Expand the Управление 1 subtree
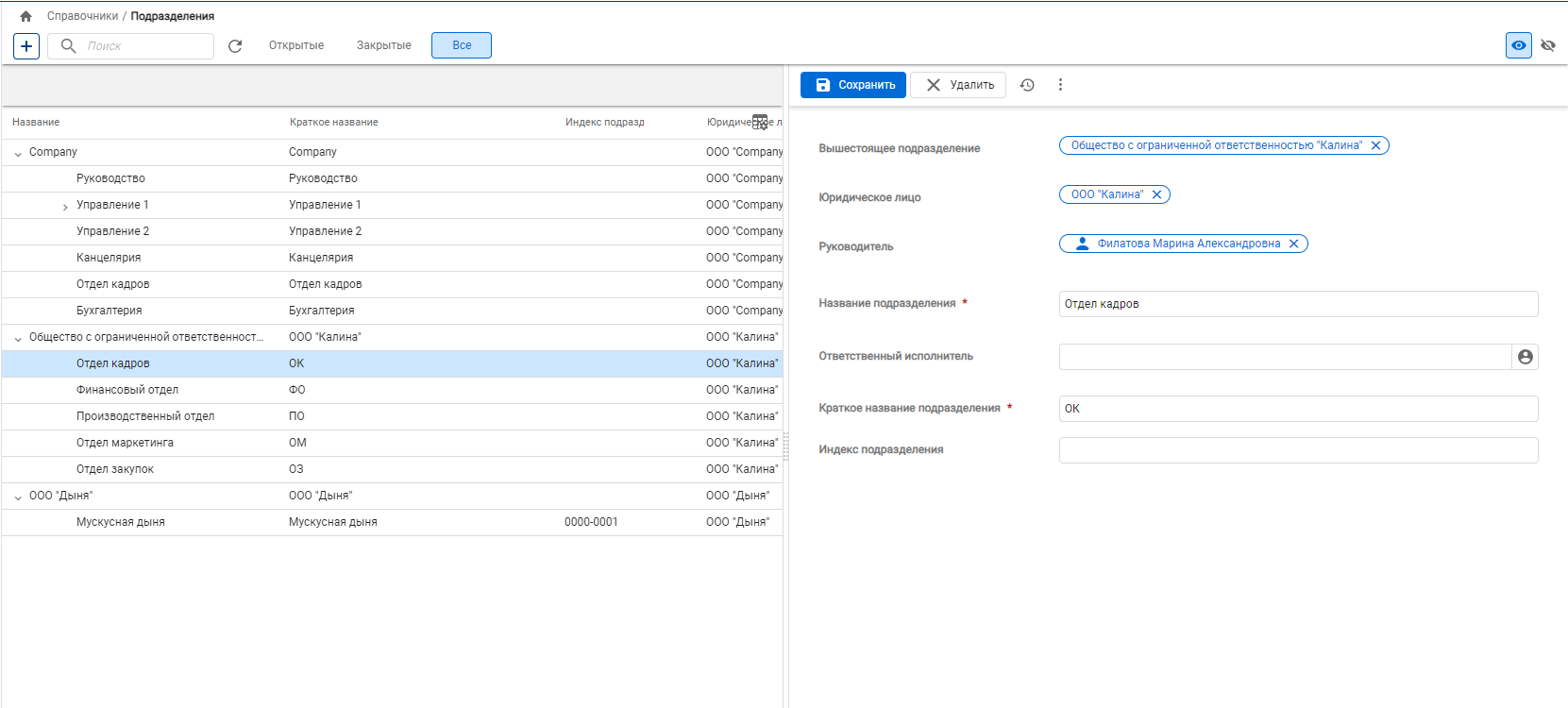This screenshot has height=708, width=1568. point(65,206)
